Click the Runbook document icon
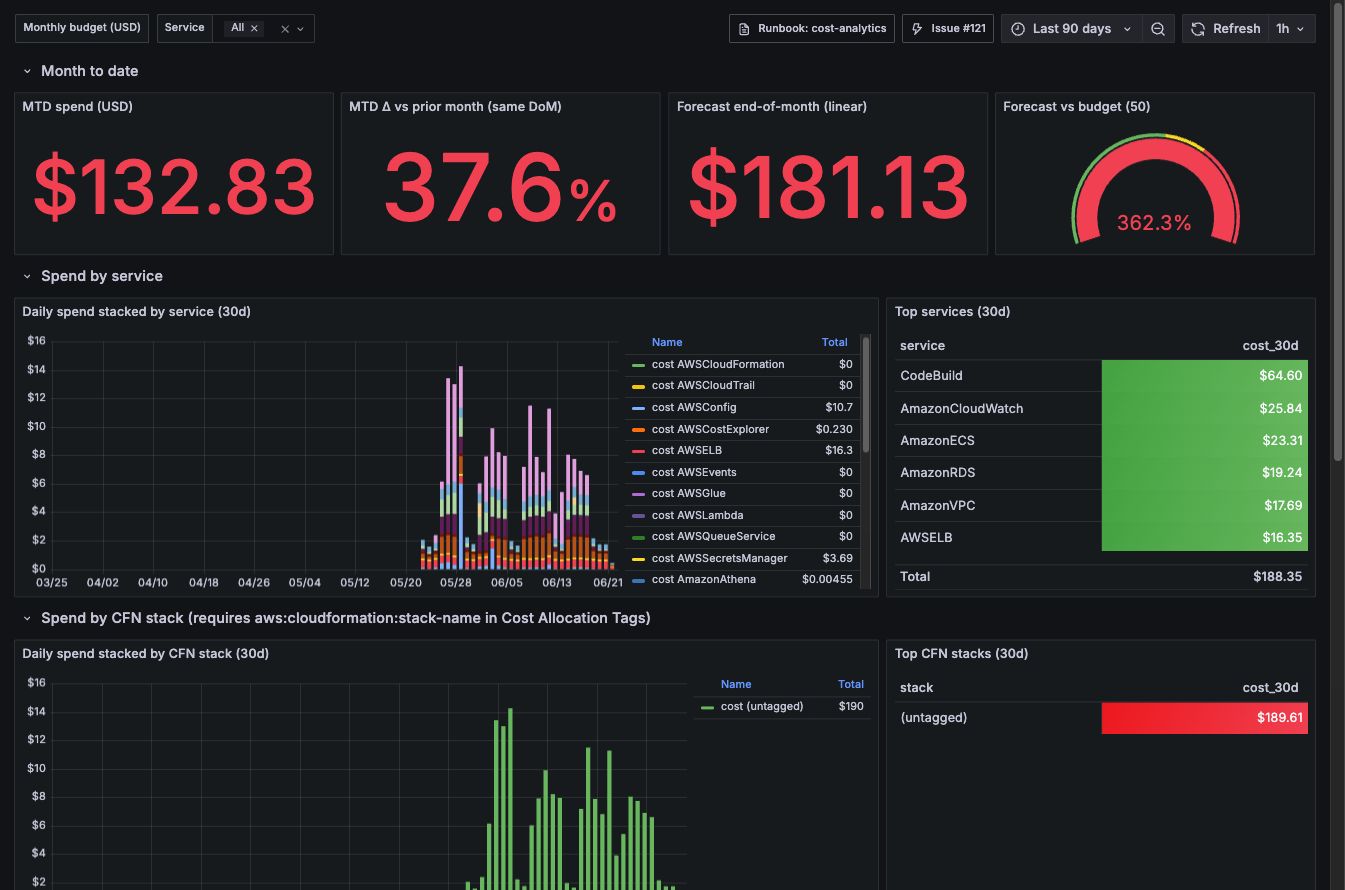 click(x=744, y=29)
